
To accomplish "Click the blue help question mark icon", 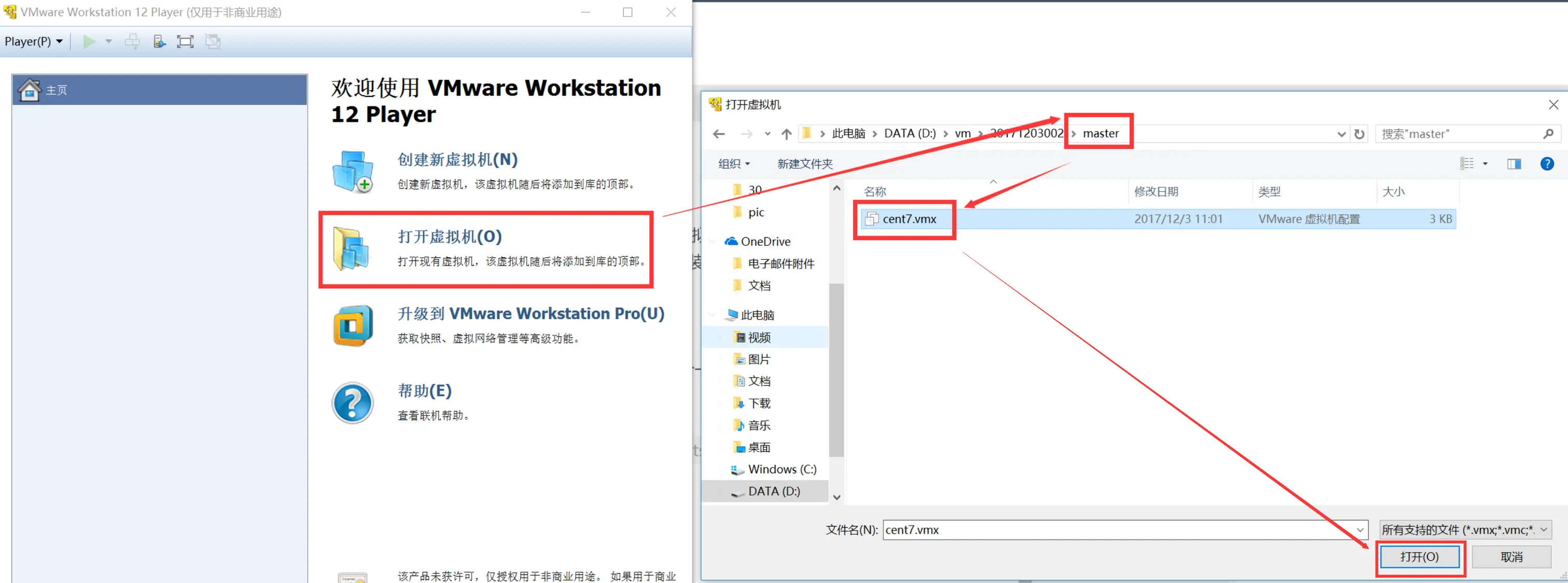I will pos(353,402).
